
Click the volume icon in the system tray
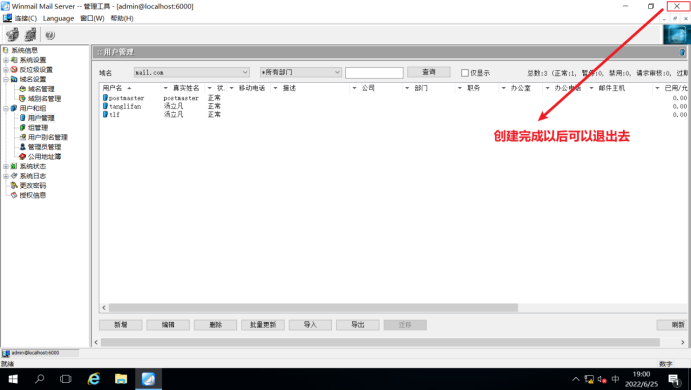pyautogui.click(x=602, y=379)
